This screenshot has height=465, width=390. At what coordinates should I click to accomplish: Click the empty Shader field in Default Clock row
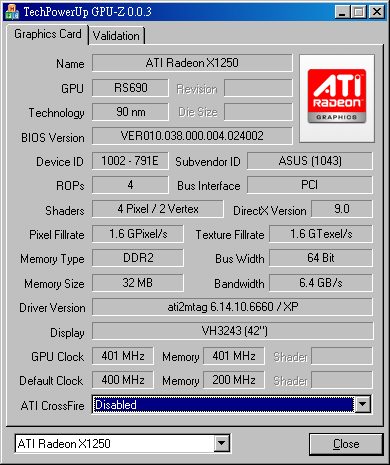click(x=342, y=380)
